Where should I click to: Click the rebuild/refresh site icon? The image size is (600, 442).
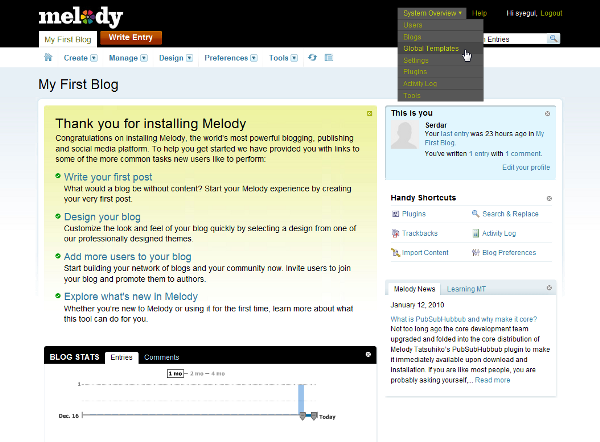[x=312, y=57]
